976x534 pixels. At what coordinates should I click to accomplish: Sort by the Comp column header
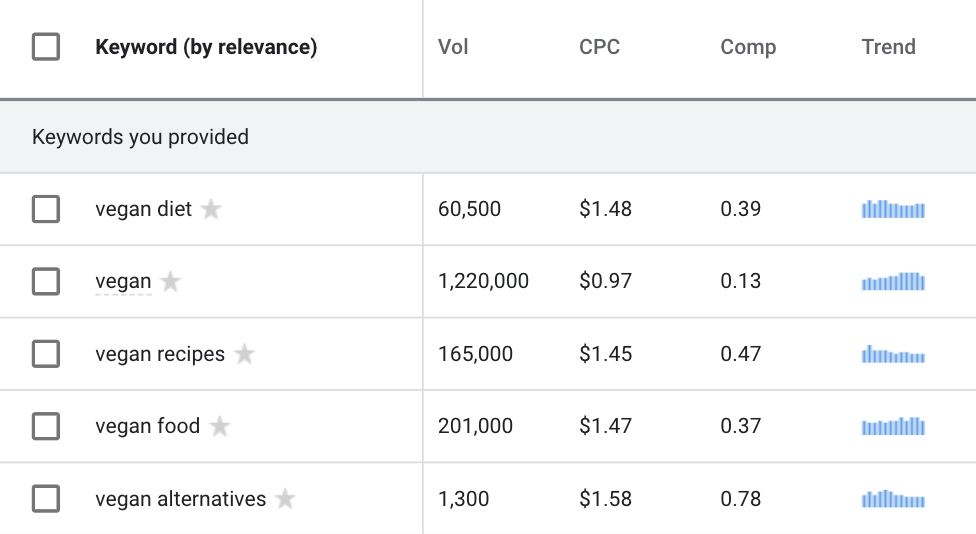748,47
